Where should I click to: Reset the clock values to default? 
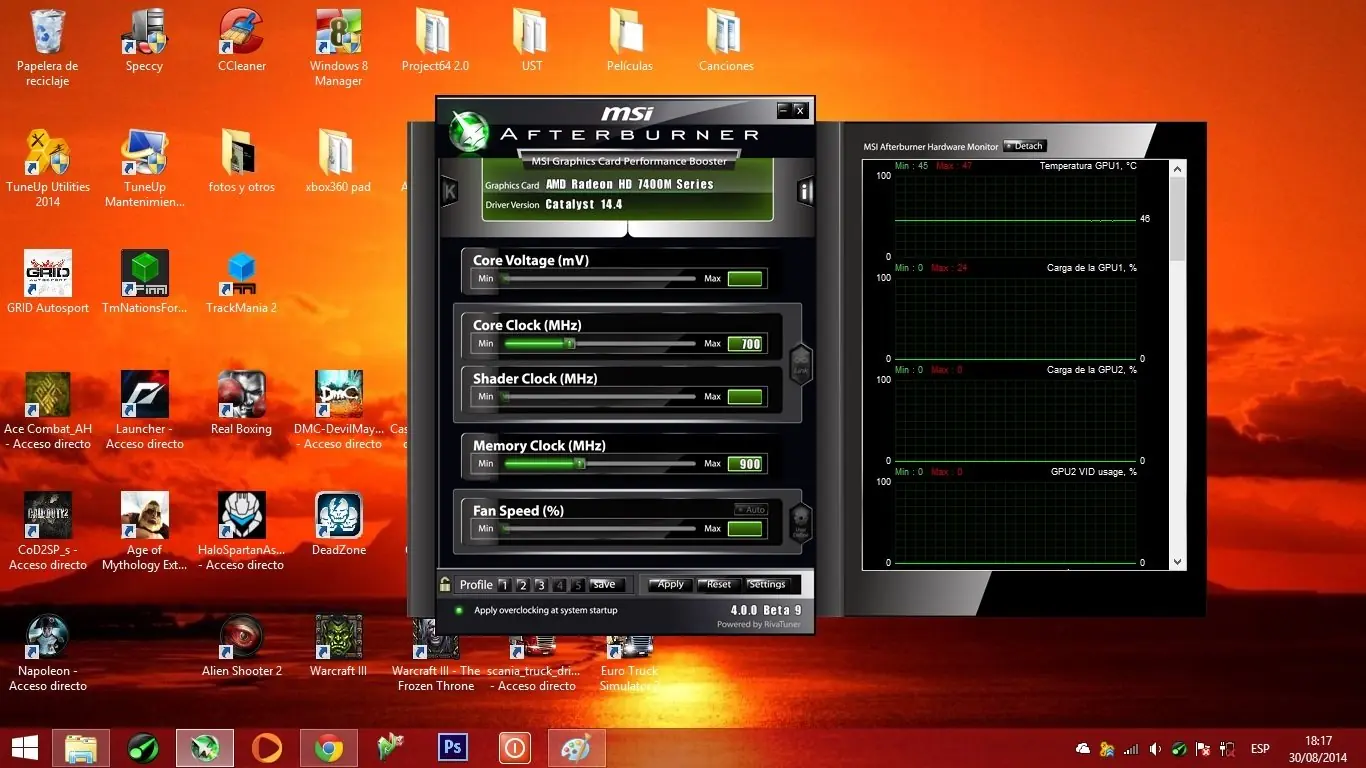pyautogui.click(x=719, y=585)
